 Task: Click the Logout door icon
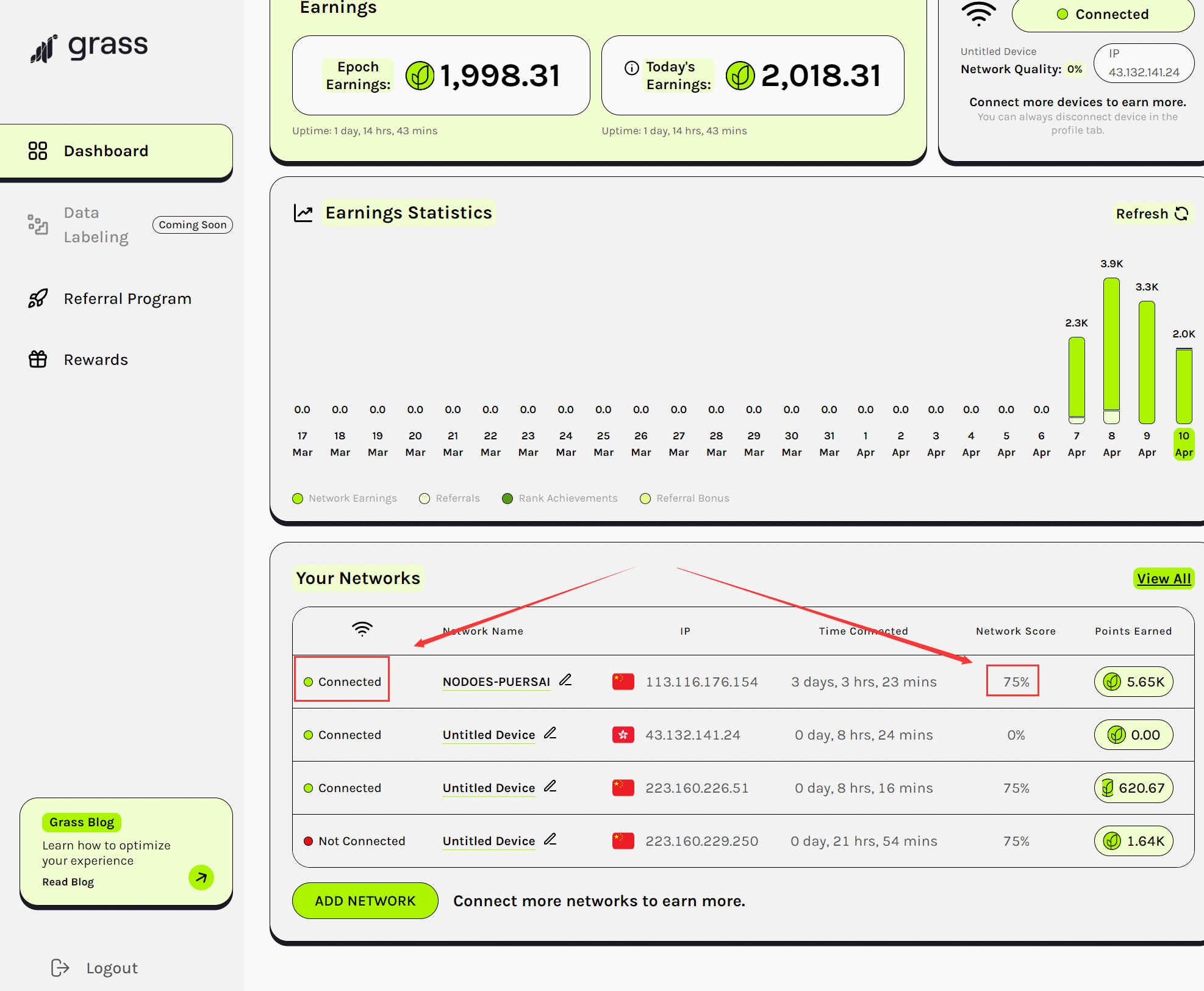(x=60, y=968)
